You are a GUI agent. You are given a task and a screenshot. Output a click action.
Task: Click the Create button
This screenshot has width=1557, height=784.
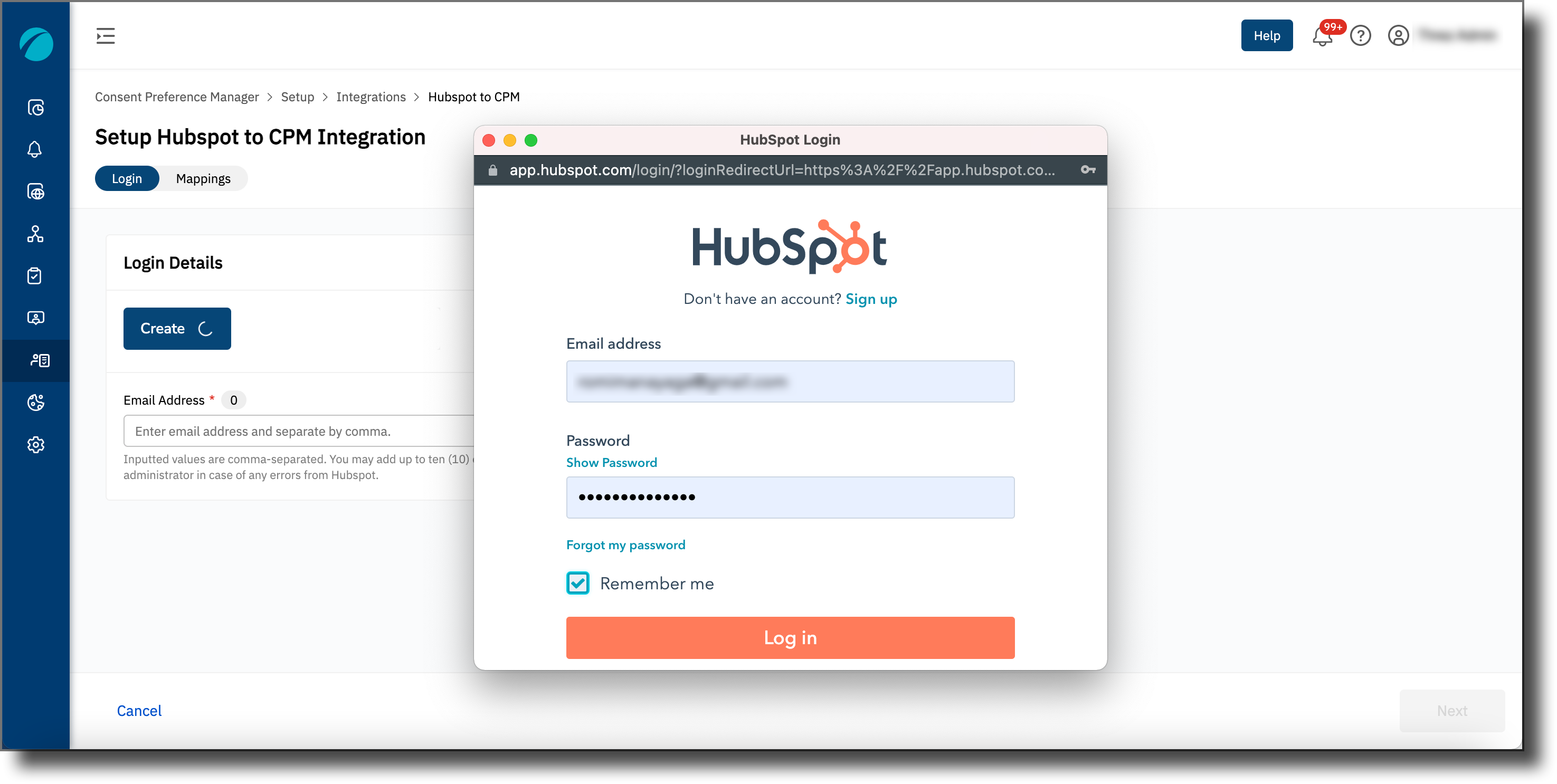tap(177, 329)
